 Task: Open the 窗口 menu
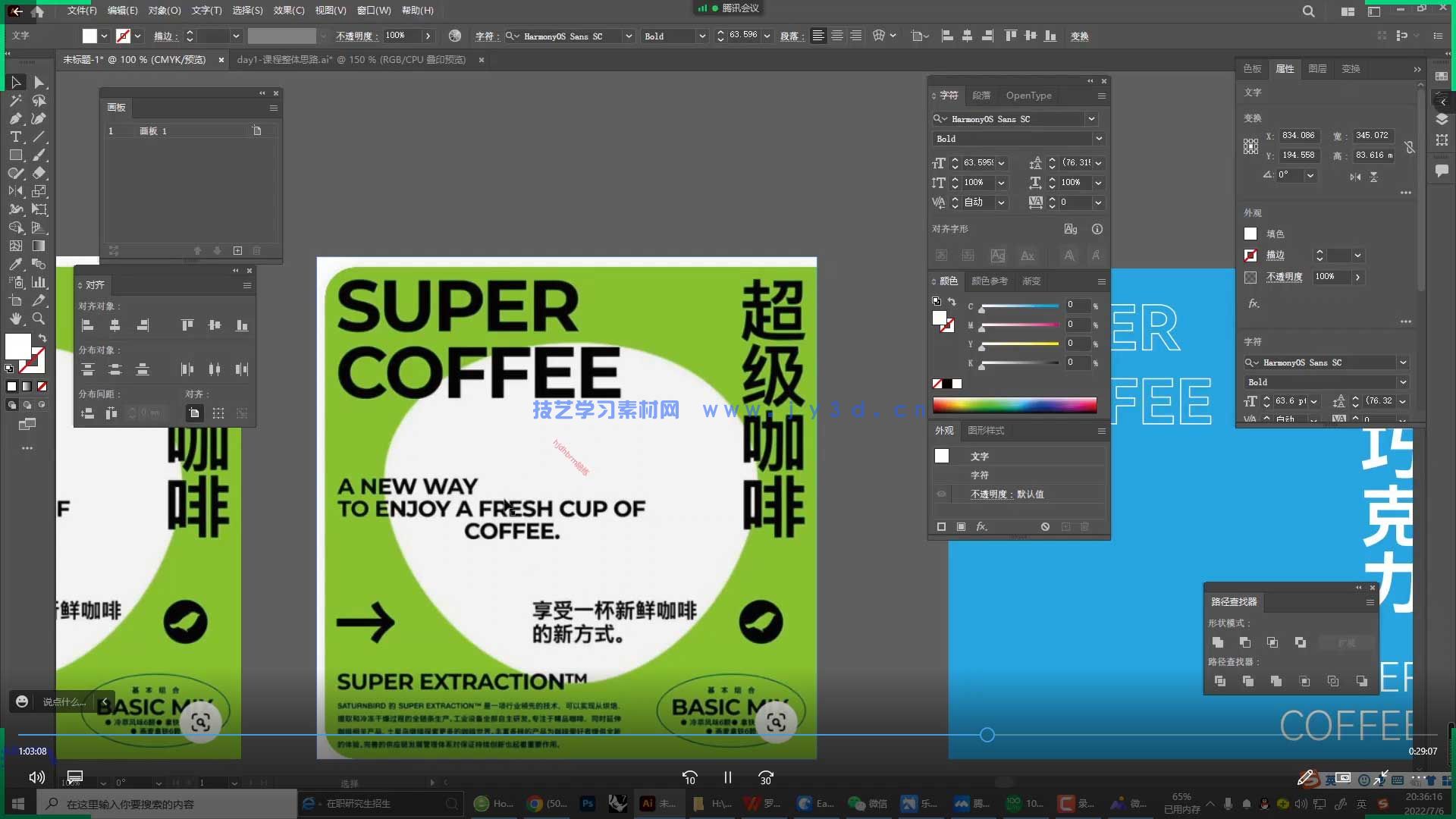[373, 10]
